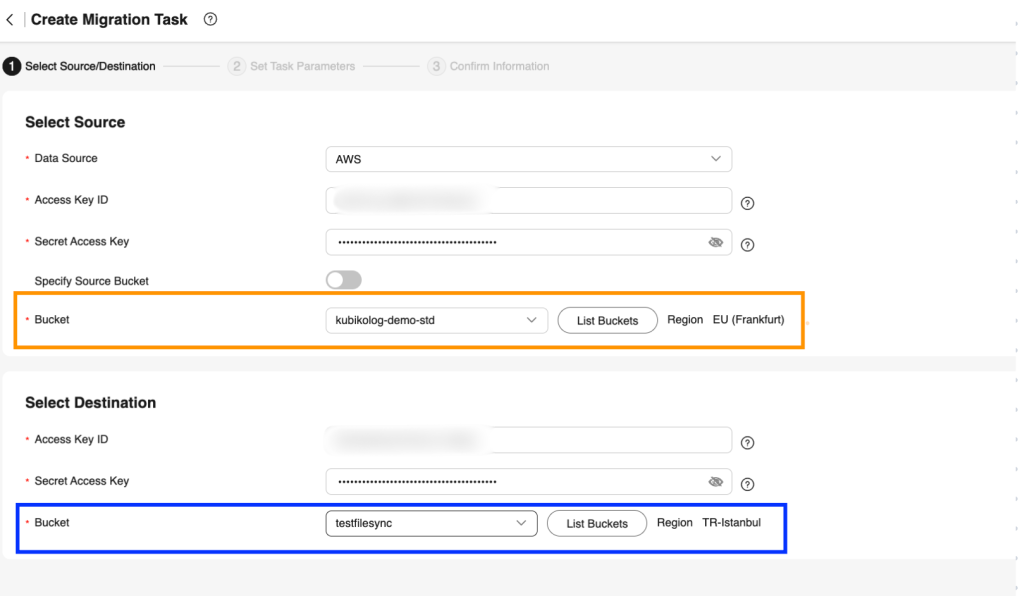
Task: Reveal destination Secret Access Key via eye icon
Action: click(715, 482)
